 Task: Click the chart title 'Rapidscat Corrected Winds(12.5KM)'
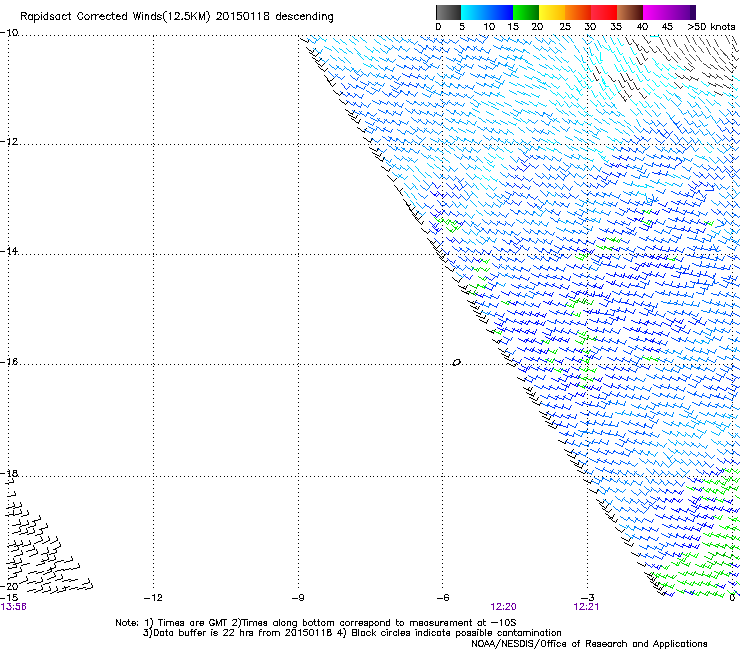(x=115, y=17)
